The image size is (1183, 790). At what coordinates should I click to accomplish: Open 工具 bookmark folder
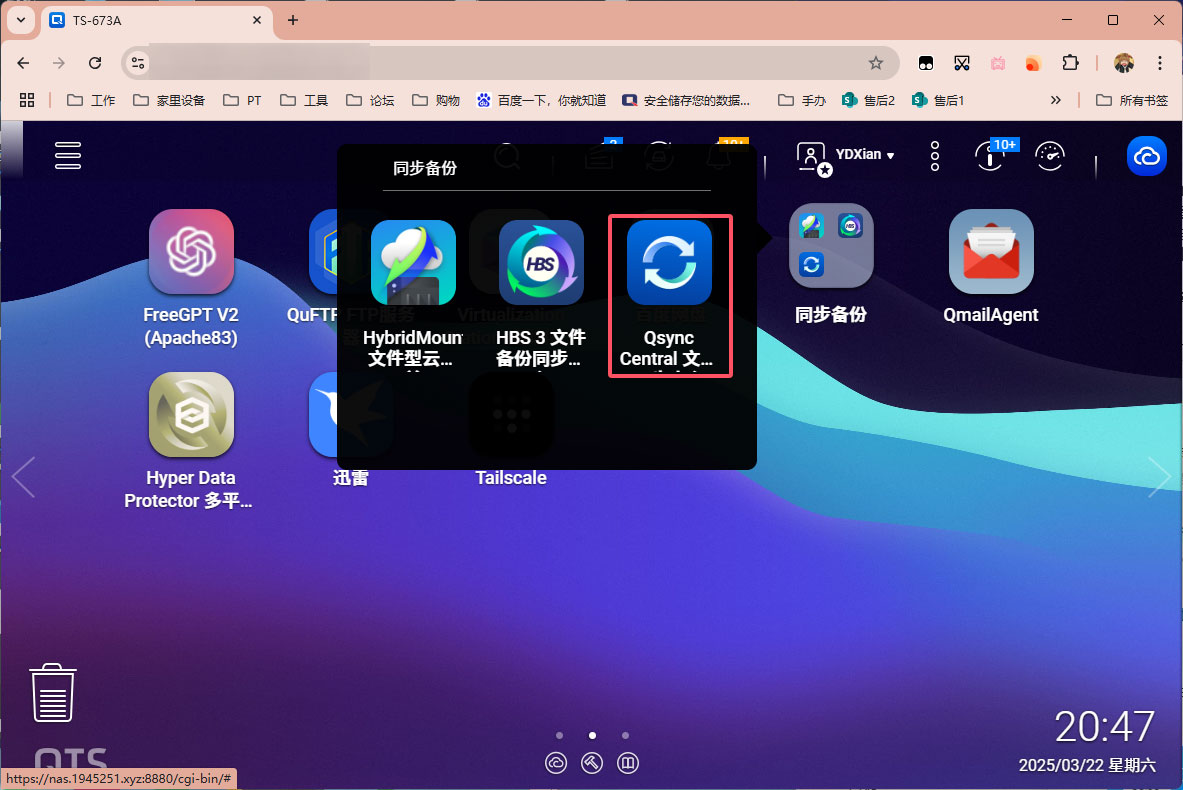(x=304, y=100)
